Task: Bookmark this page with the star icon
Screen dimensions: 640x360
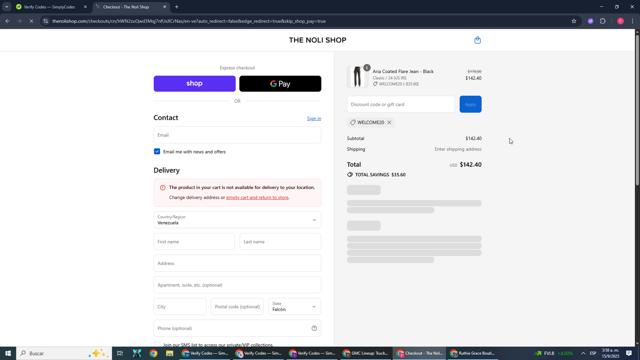Action: pos(573,21)
